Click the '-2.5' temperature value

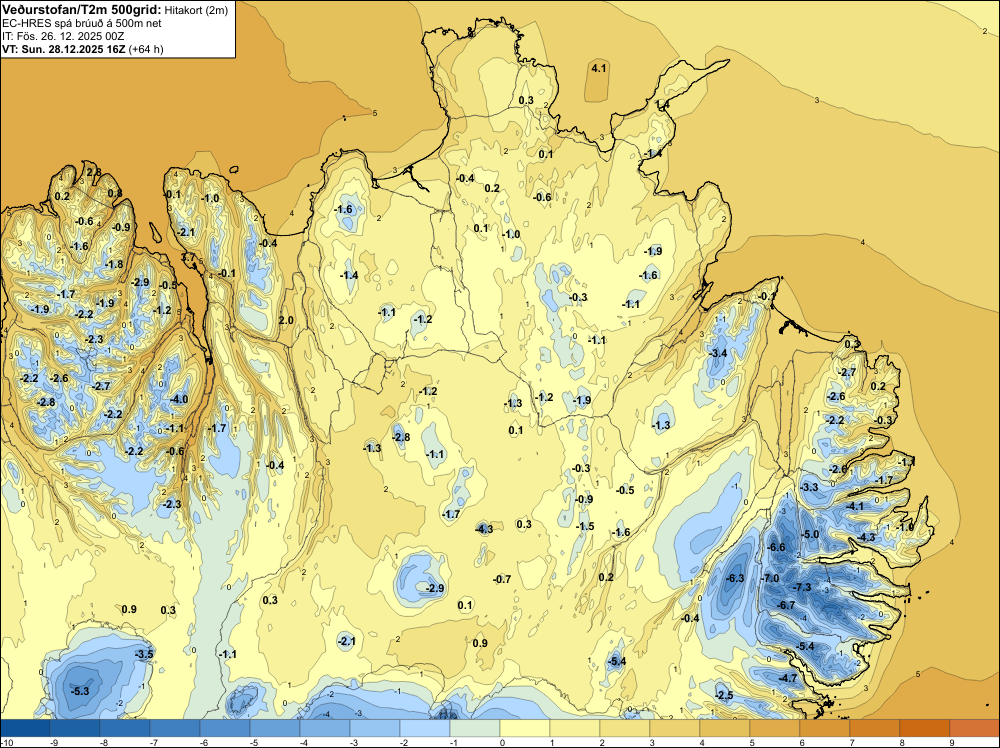coord(724,695)
